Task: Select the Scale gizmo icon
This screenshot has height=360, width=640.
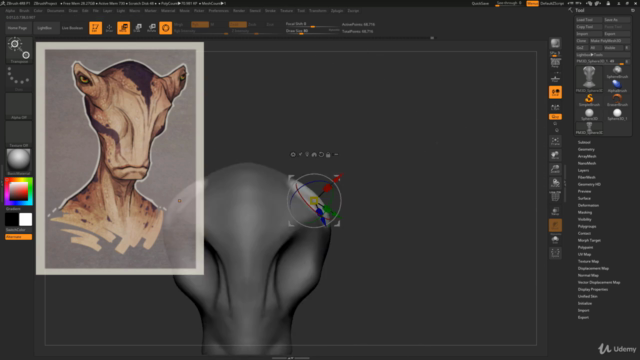Action: [x=138, y=28]
